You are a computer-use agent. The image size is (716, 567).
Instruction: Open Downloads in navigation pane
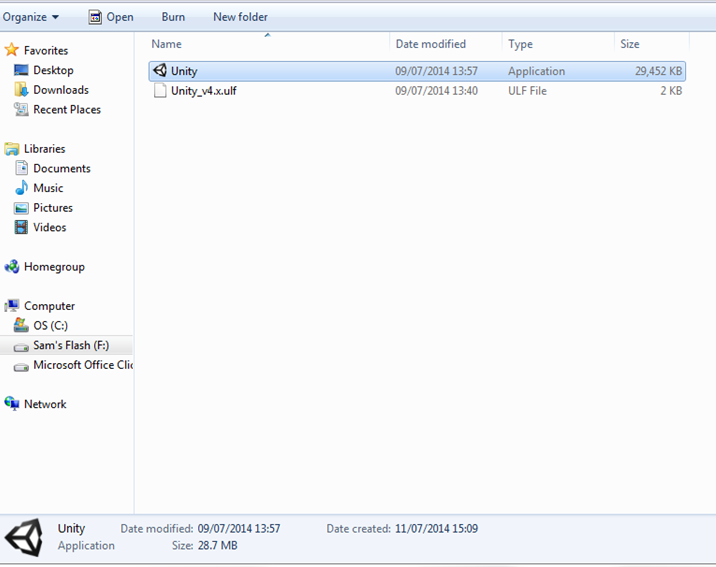point(61,90)
